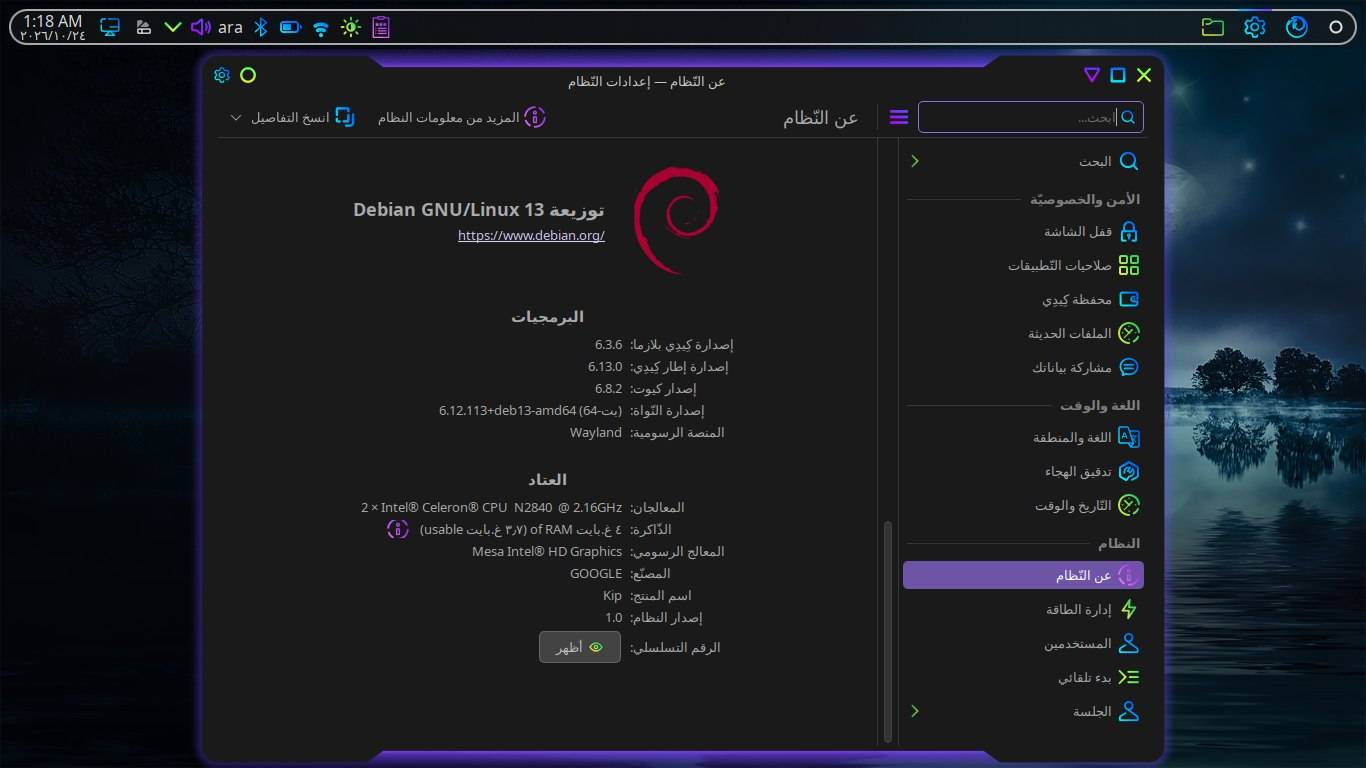Select the Qt version value 6.8.2

608,388
